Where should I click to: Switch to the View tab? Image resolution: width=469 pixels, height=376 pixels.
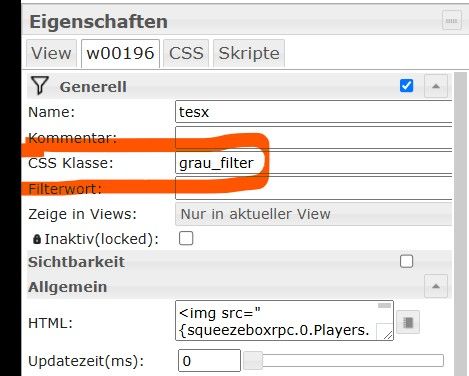coord(51,53)
